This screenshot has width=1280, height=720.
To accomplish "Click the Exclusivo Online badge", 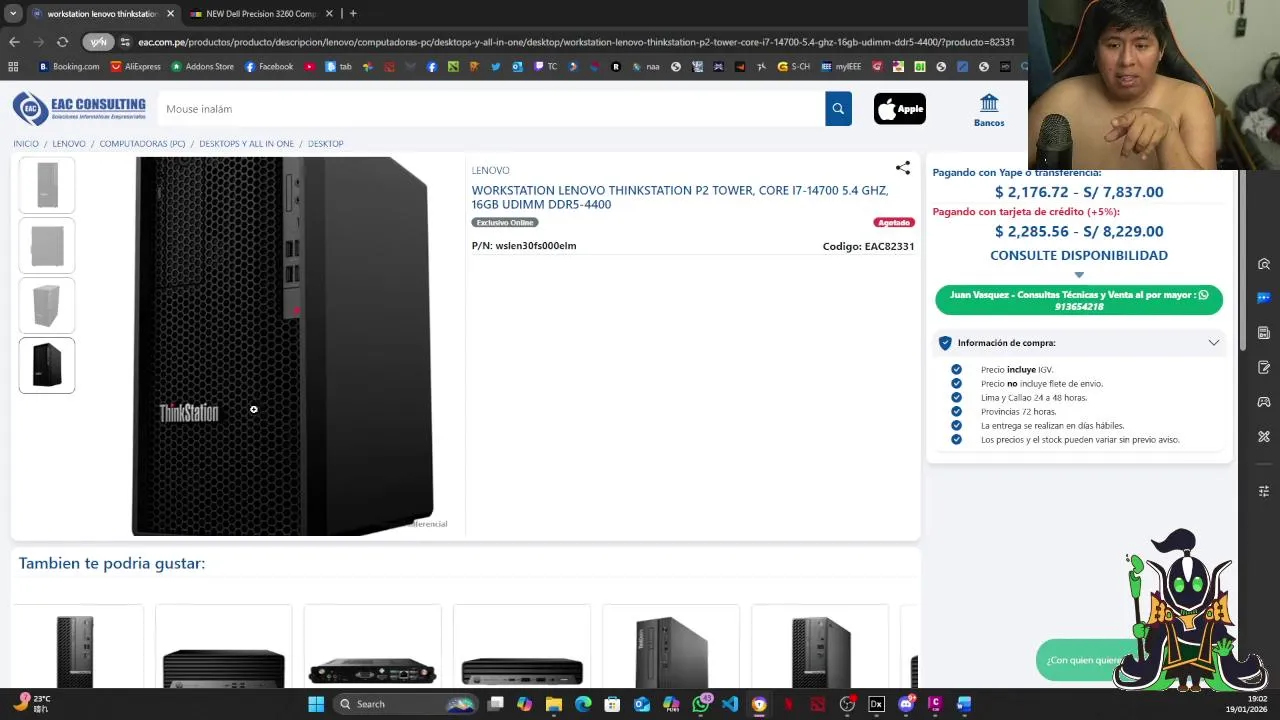I will [505, 223].
